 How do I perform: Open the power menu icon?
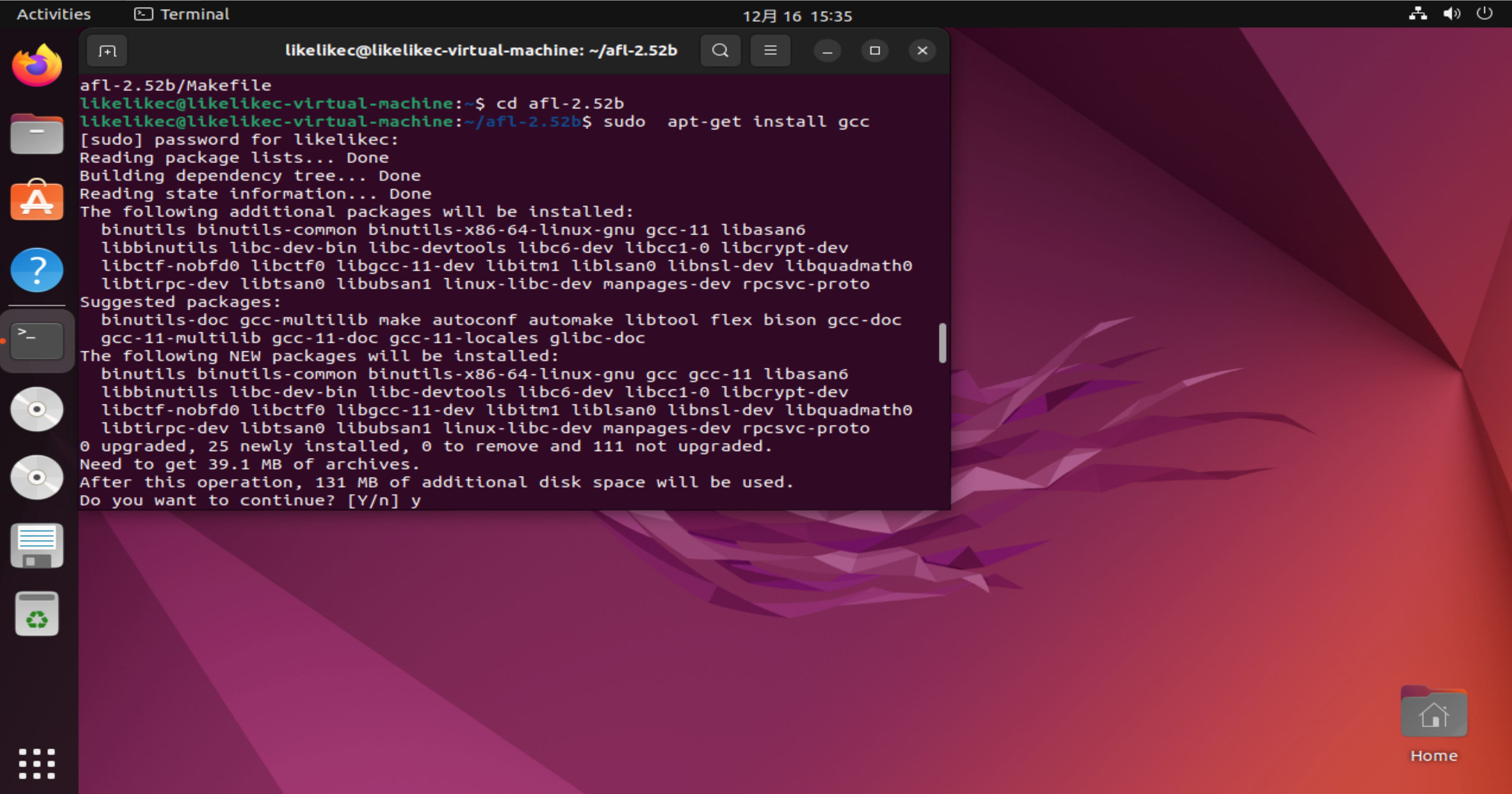click(x=1484, y=13)
